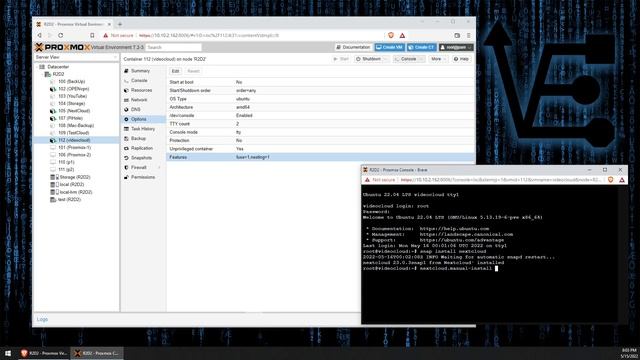The height and width of the screenshot is (360, 640).
Task: Open More dropdown in toolbar
Action: pos(438,59)
